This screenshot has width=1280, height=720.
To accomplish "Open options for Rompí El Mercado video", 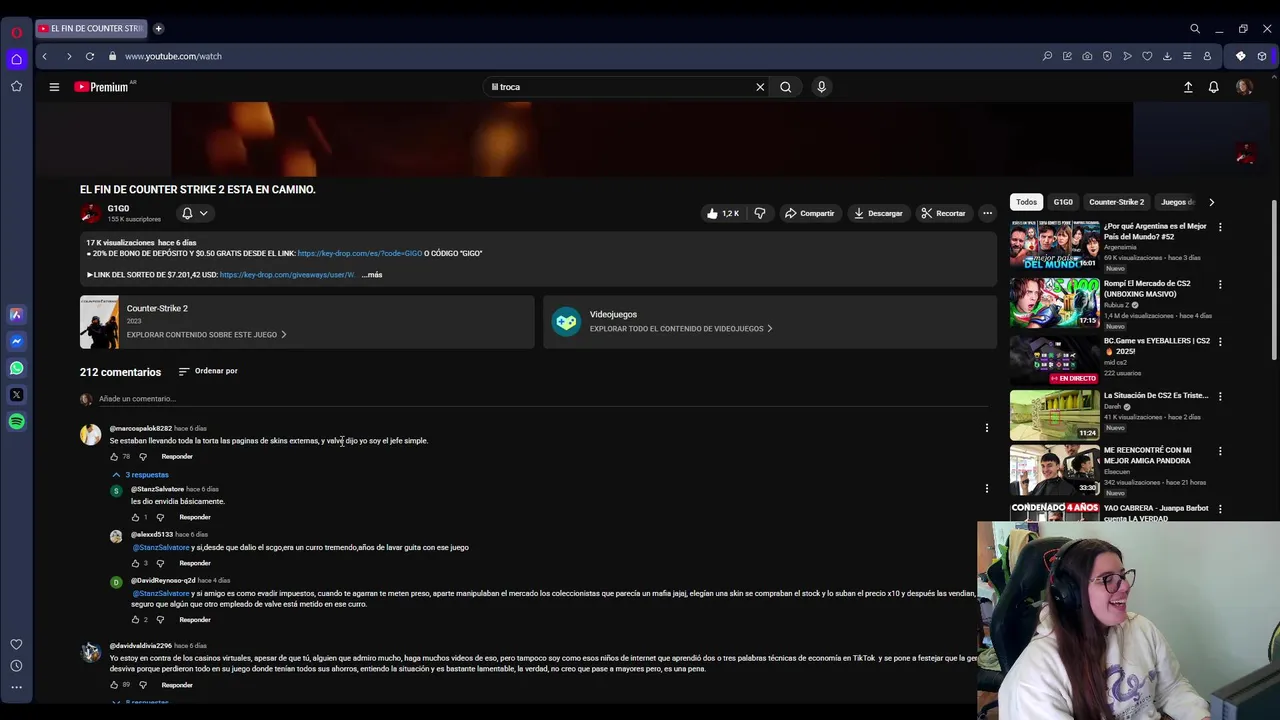I will point(1220,285).
